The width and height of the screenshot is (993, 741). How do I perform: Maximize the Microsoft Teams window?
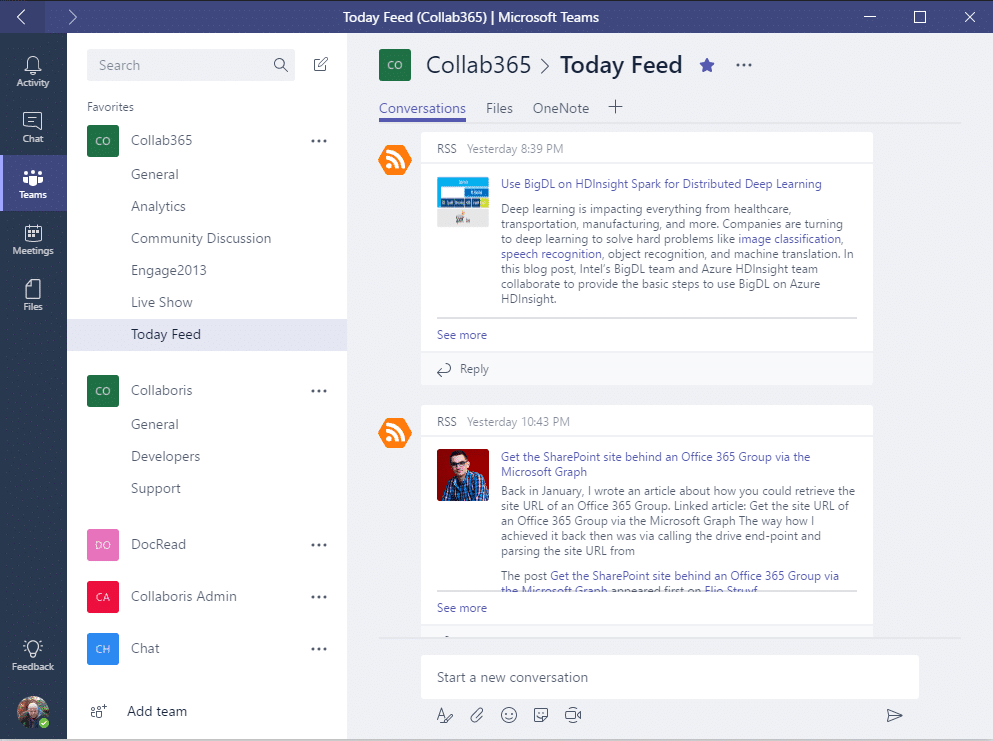point(920,17)
